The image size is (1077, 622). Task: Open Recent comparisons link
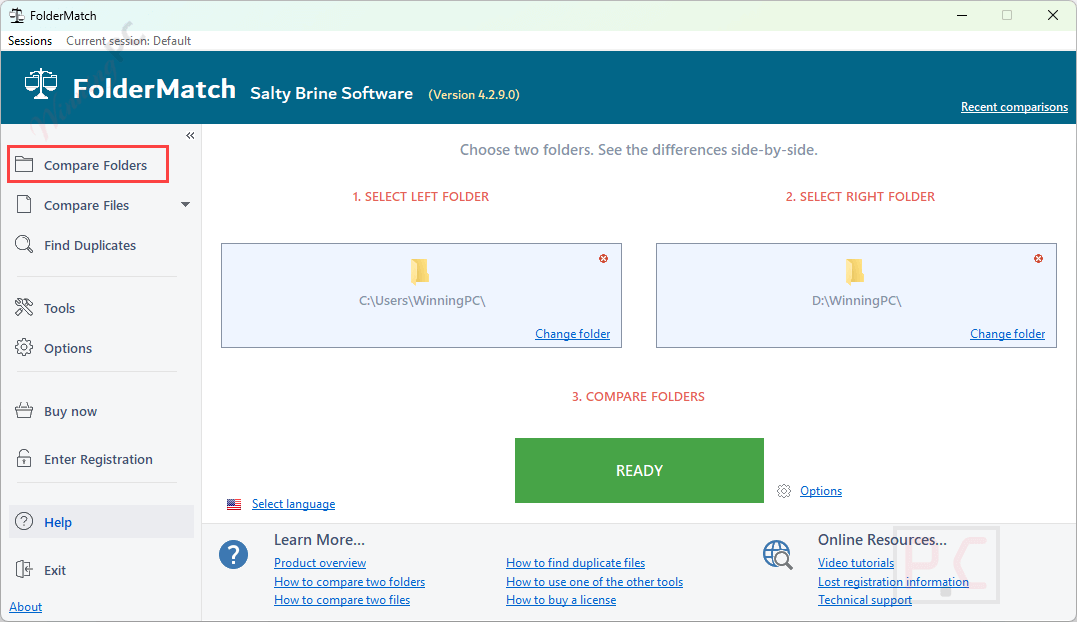pos(1014,107)
